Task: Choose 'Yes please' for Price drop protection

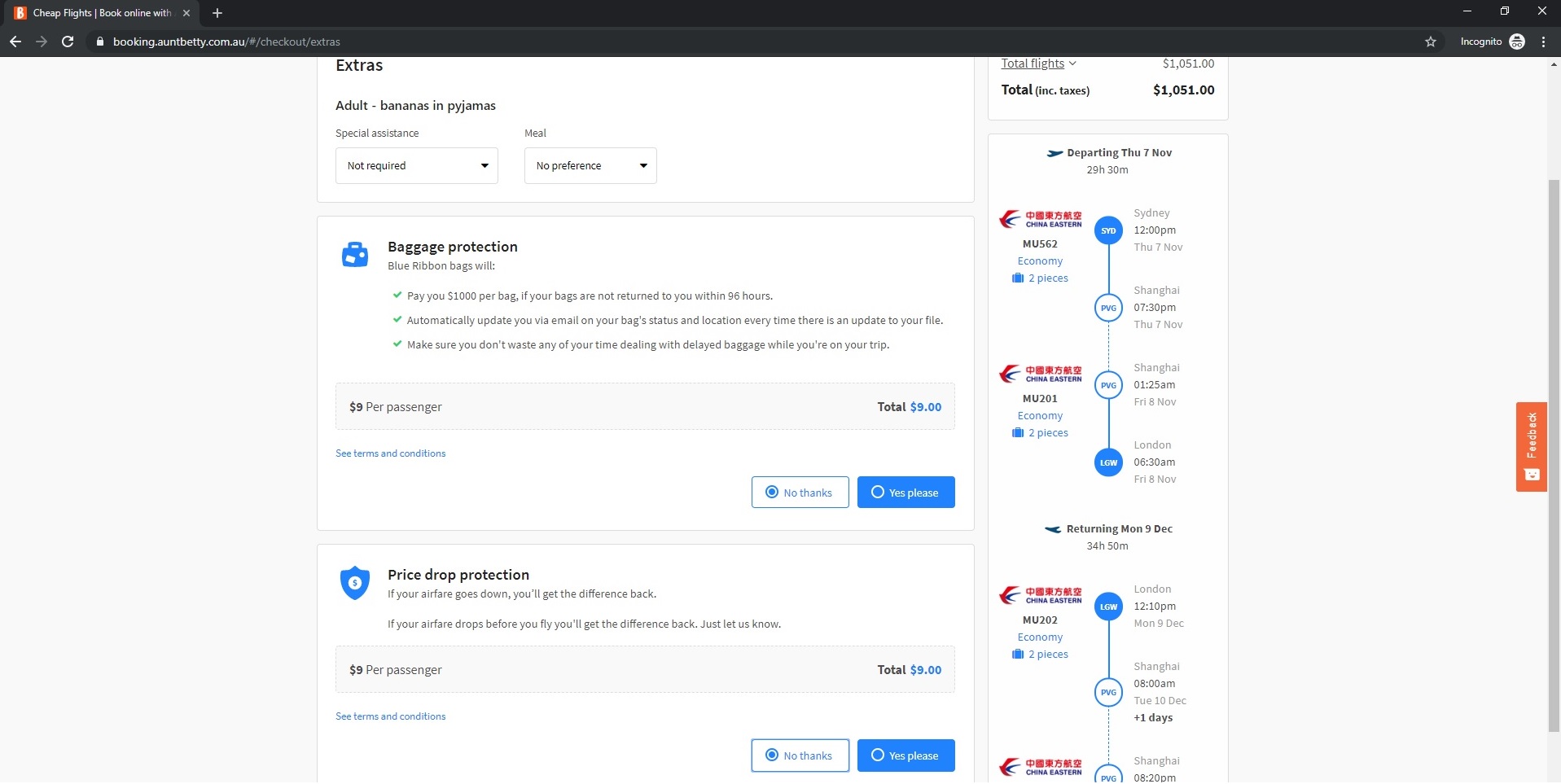Action: (x=905, y=756)
